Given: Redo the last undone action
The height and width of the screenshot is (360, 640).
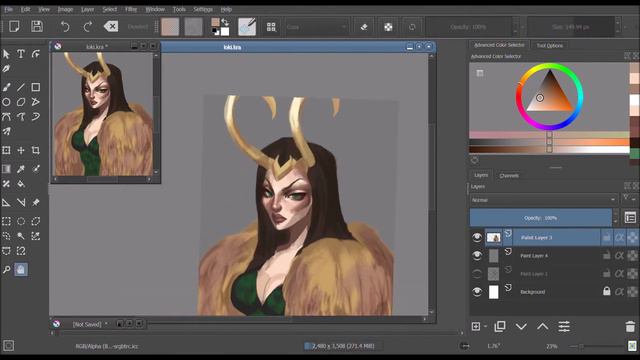Looking at the screenshot, I should pos(87,27).
